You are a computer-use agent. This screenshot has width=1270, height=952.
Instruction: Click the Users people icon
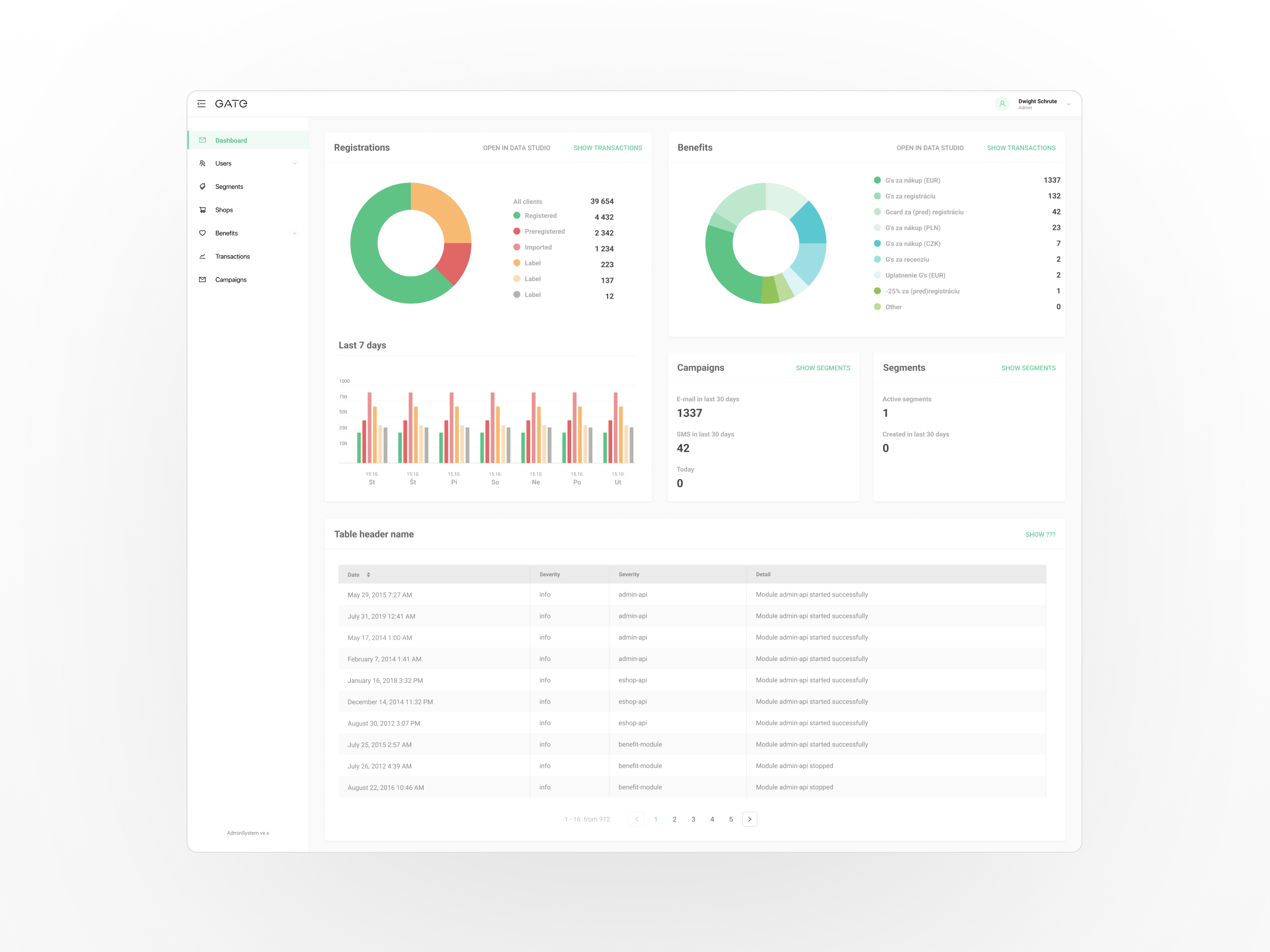coord(202,164)
